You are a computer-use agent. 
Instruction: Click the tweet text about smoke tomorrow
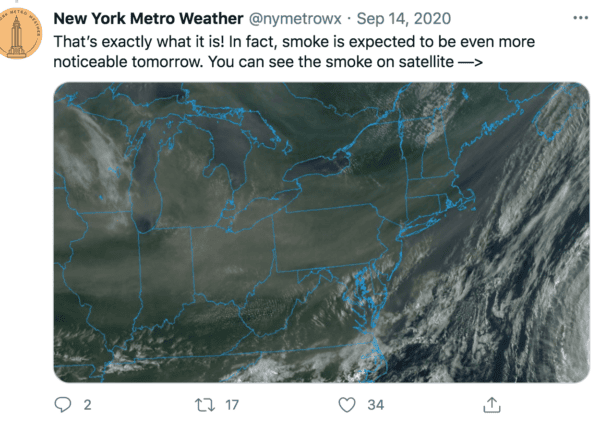[294, 52]
